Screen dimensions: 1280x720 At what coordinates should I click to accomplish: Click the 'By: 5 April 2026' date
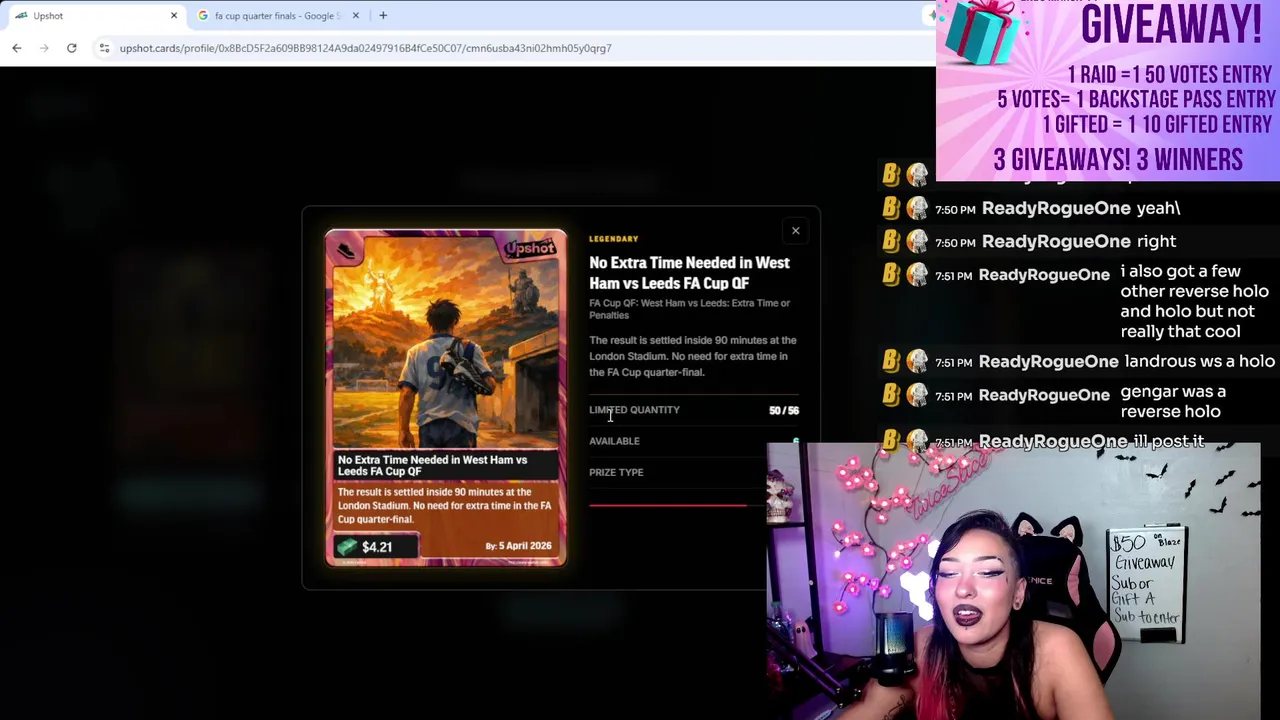tap(518, 546)
